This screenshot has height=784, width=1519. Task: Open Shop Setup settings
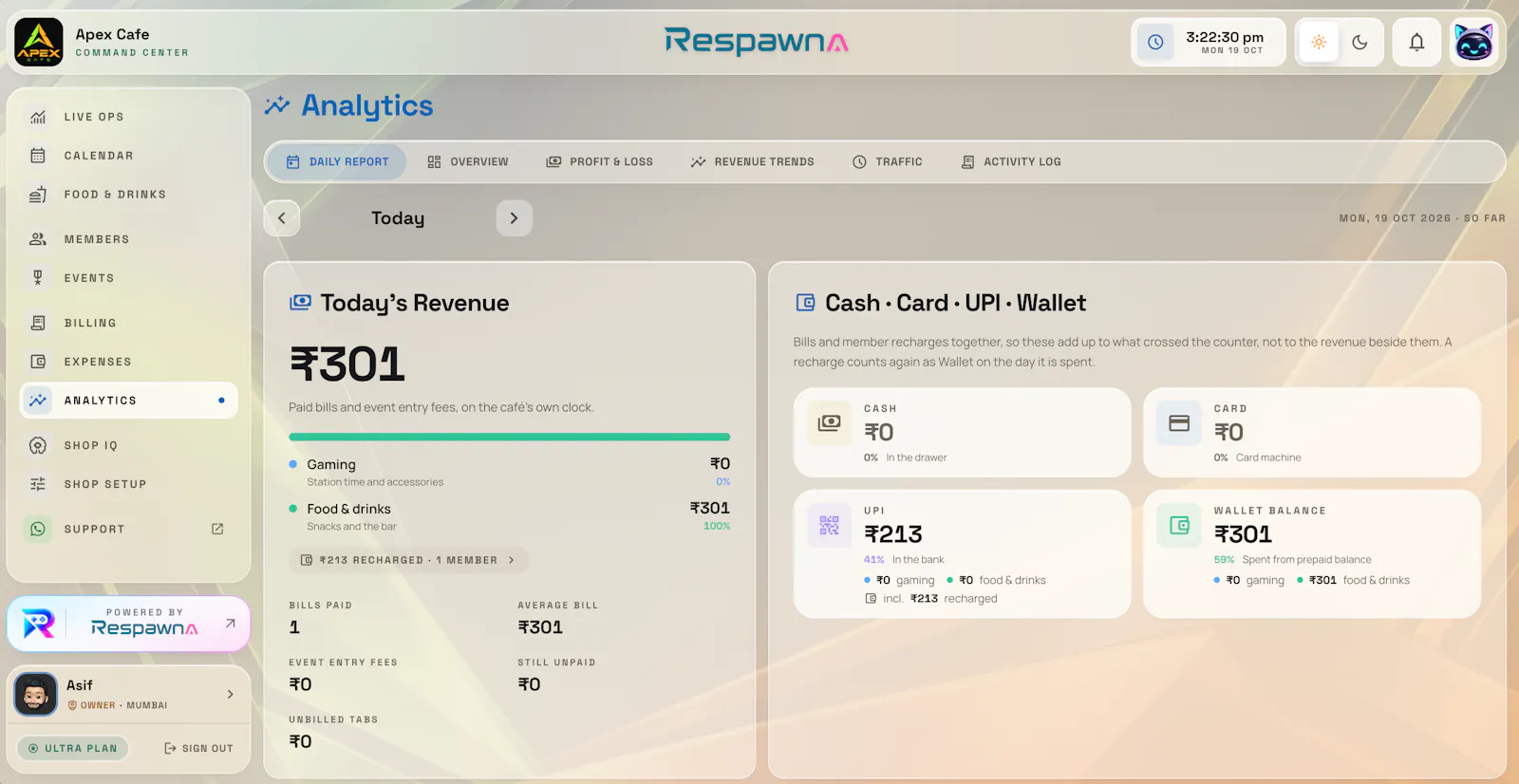(x=129, y=484)
